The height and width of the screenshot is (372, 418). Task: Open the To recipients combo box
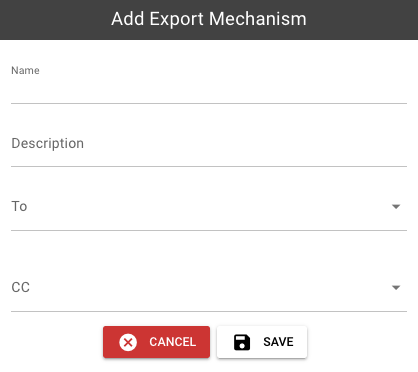209,207
